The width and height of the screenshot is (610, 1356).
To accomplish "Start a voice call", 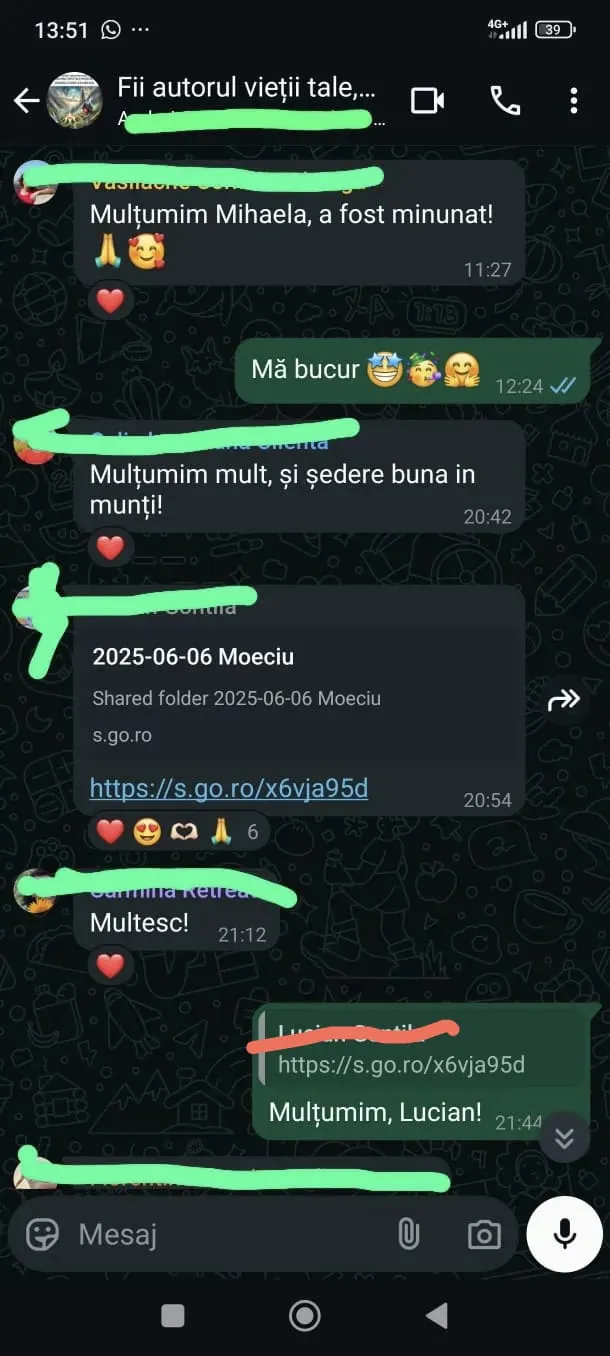I will coord(504,100).
